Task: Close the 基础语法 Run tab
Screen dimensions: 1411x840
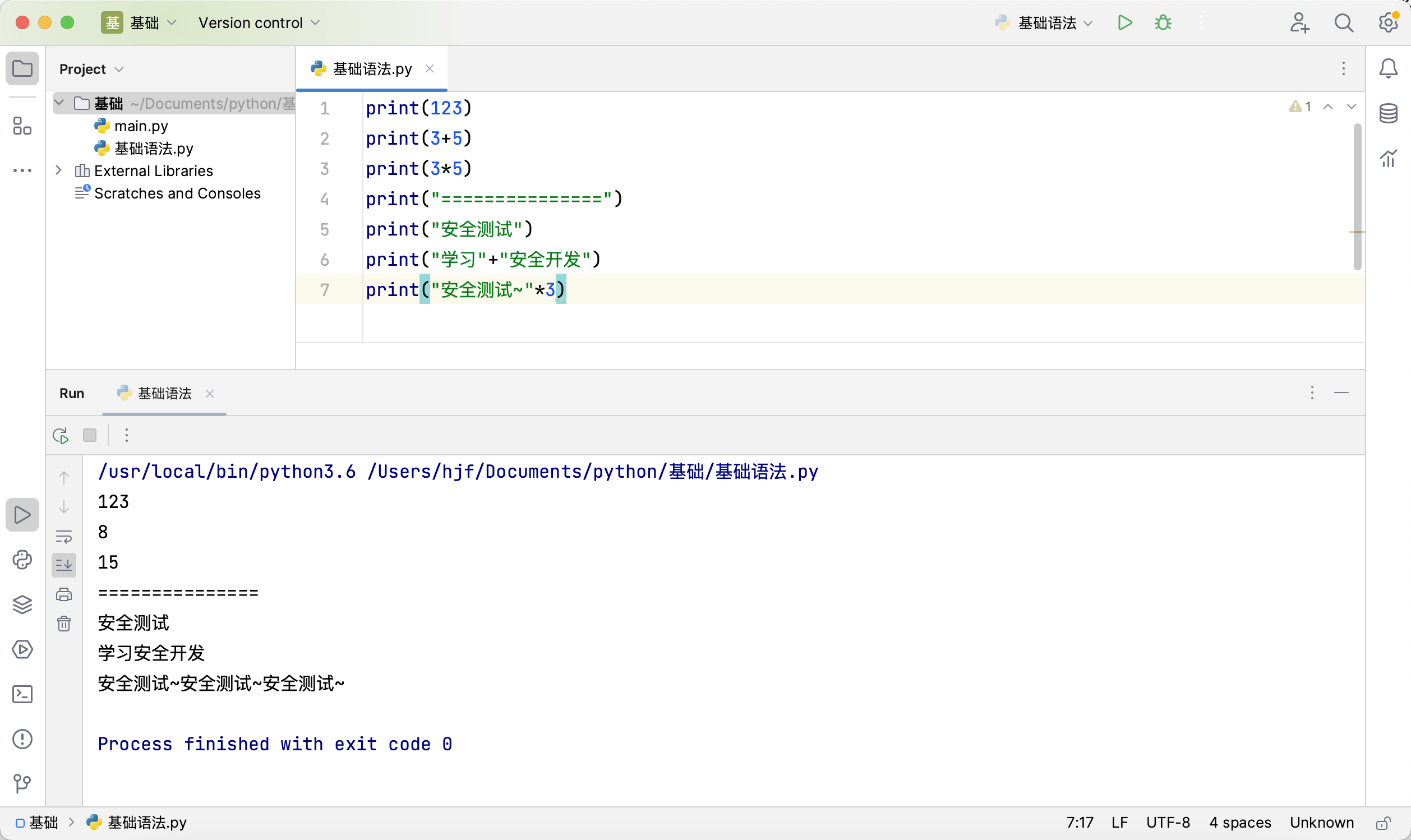Action: 209,394
